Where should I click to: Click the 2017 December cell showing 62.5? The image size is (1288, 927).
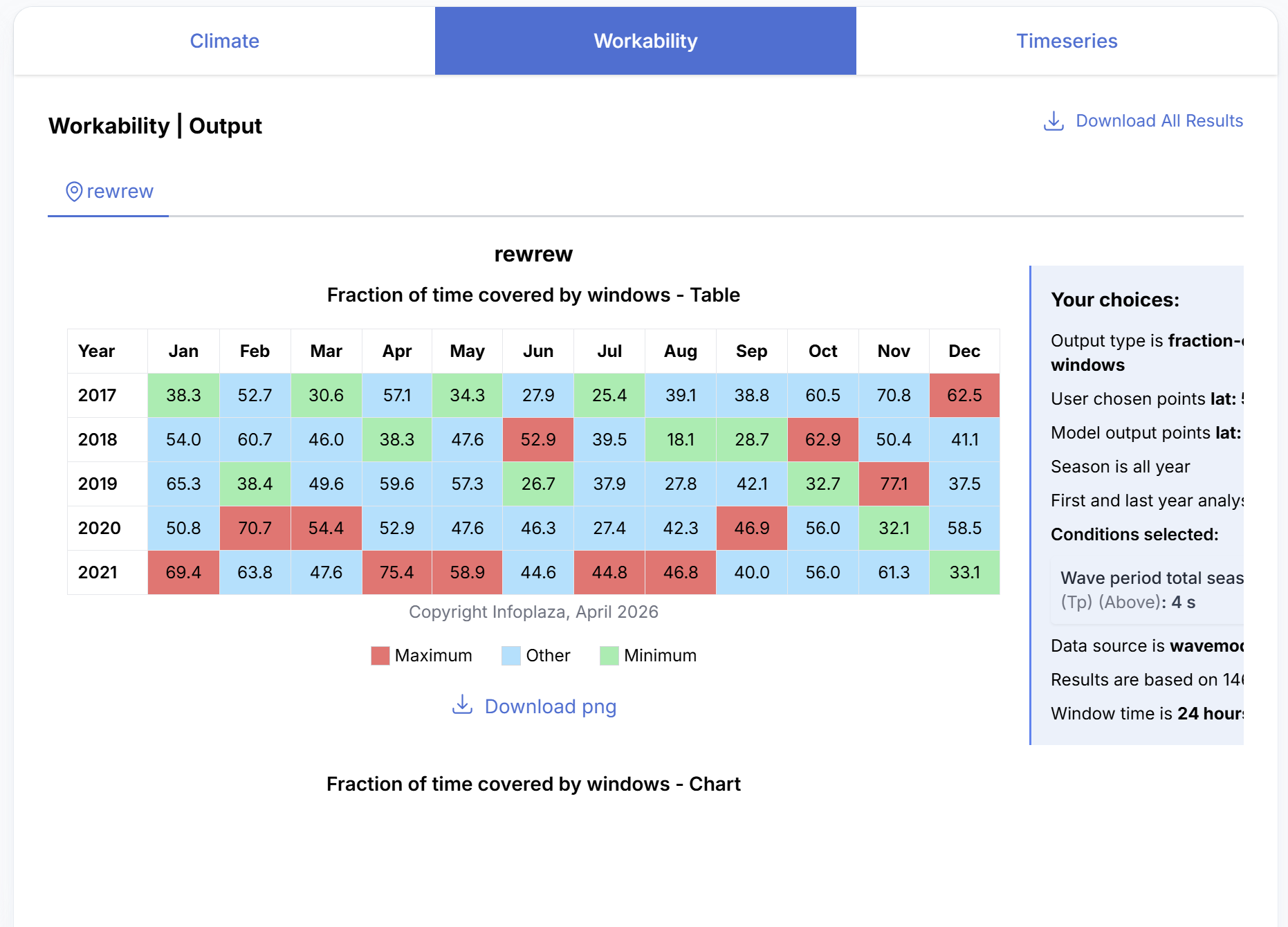point(964,396)
